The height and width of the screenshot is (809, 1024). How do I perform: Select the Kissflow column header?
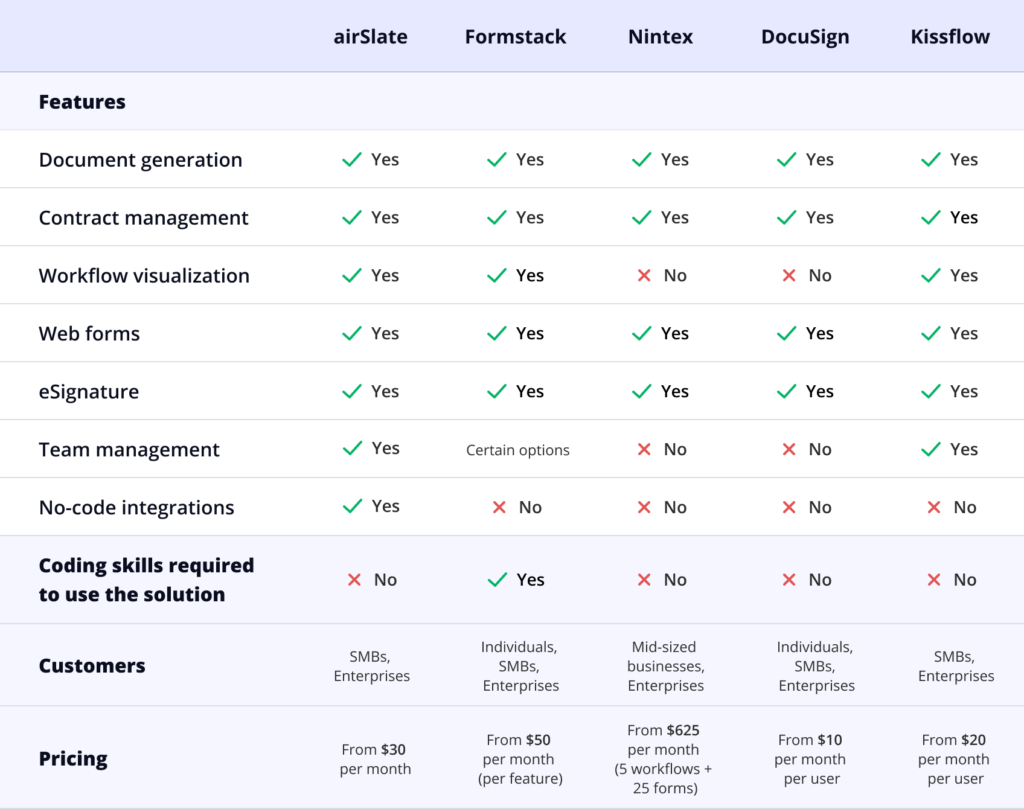950,37
